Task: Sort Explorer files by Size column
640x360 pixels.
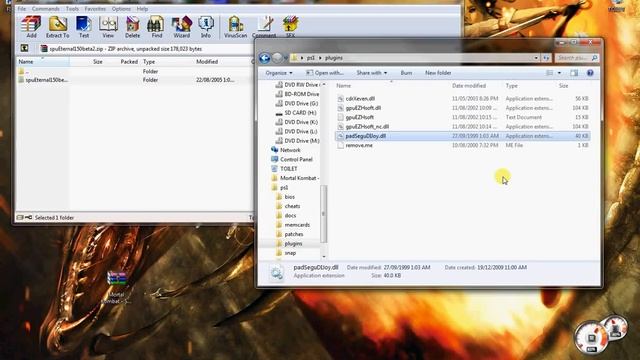Action: click(x=563, y=86)
